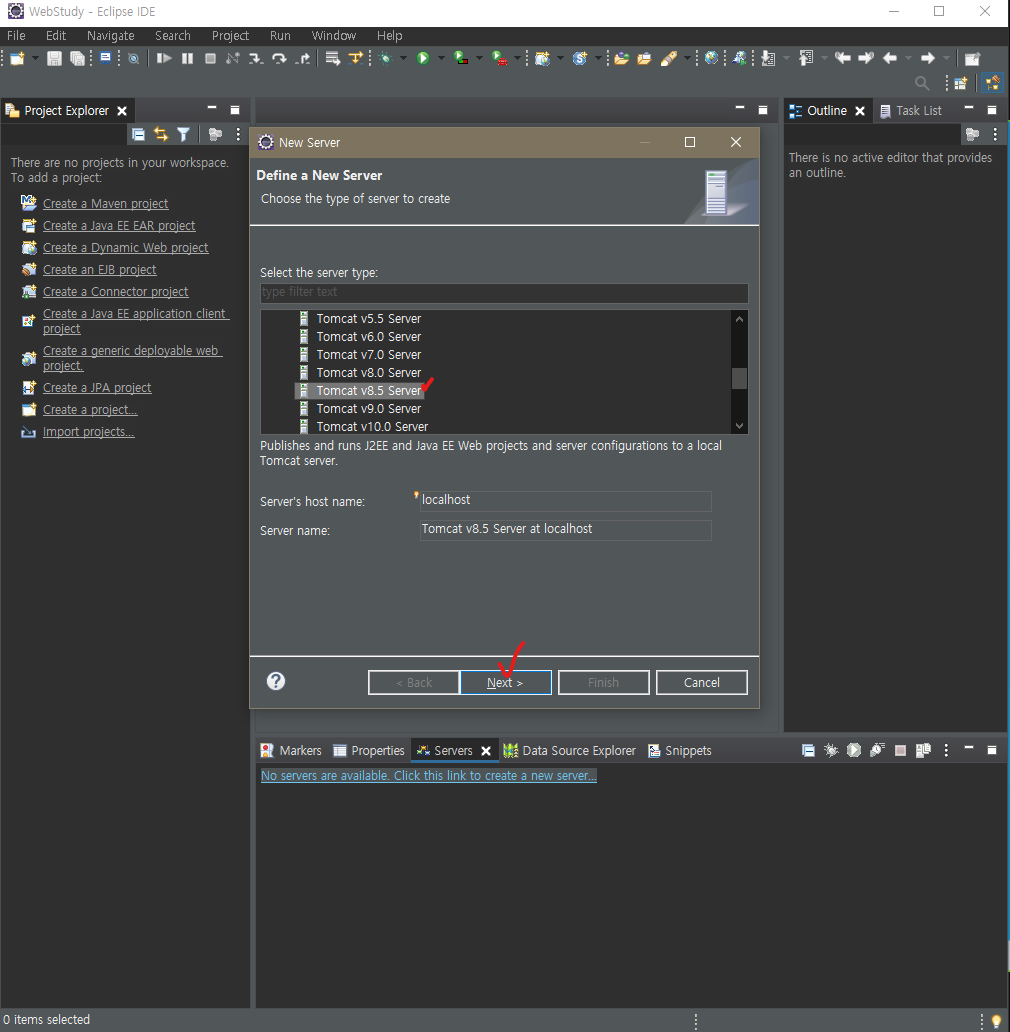This screenshot has width=1010, height=1032.
Task: Toggle Link with Editor in Project Explorer
Action: point(161,134)
